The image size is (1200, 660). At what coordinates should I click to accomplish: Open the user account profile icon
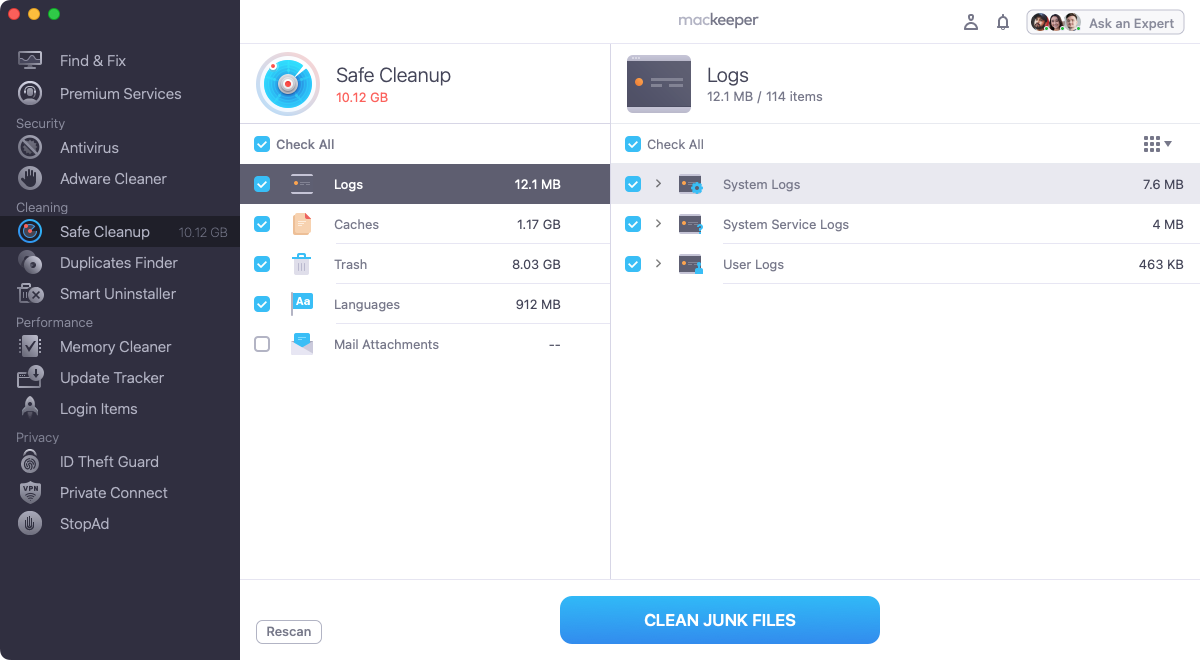click(970, 22)
